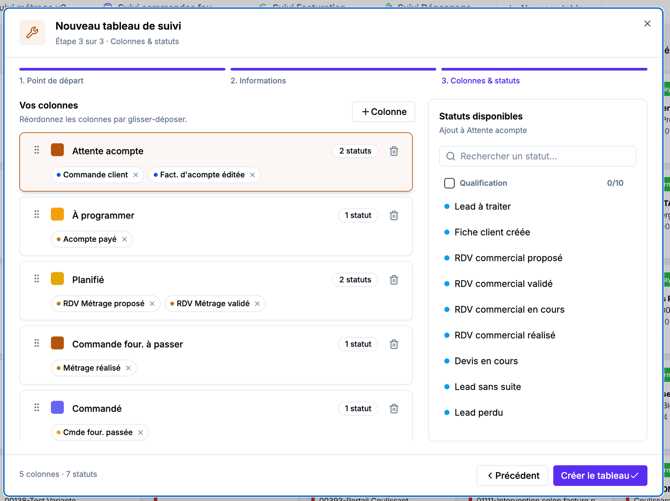Grab drag handle of Commande four. à passer

click(x=37, y=343)
